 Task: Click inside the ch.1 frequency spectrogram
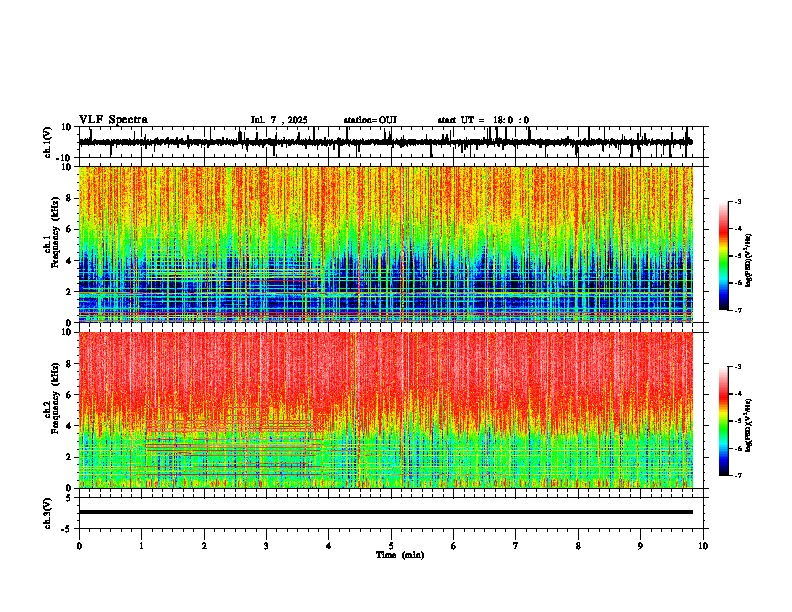coord(386,244)
